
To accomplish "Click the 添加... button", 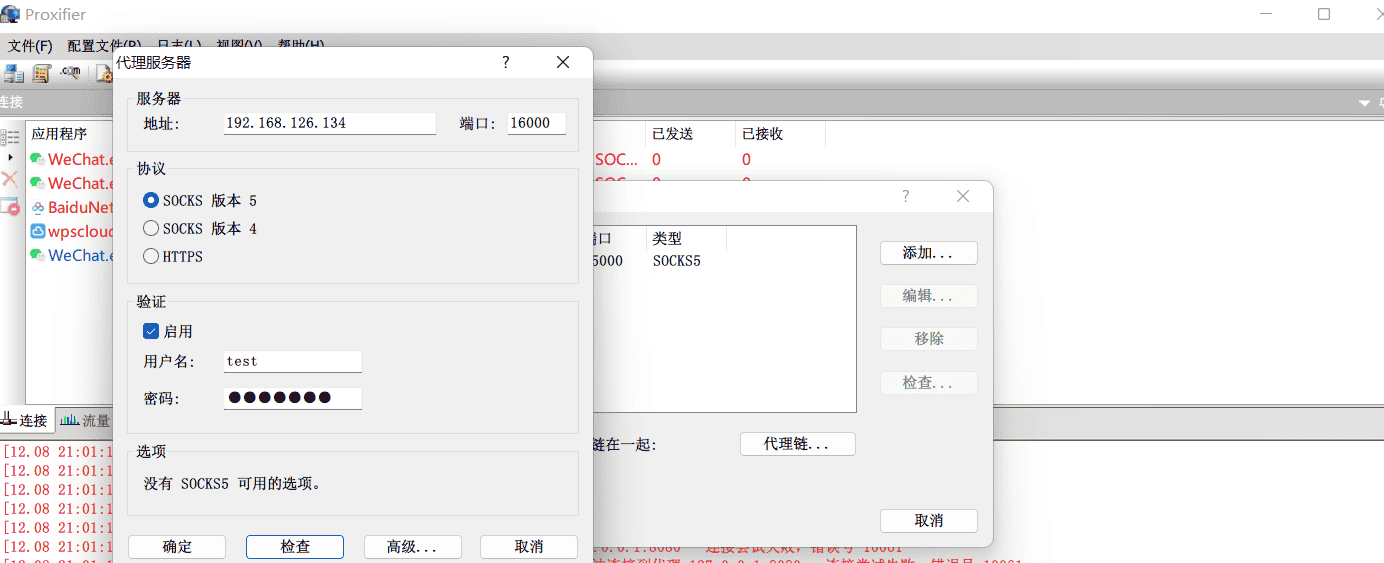I will tap(928, 253).
